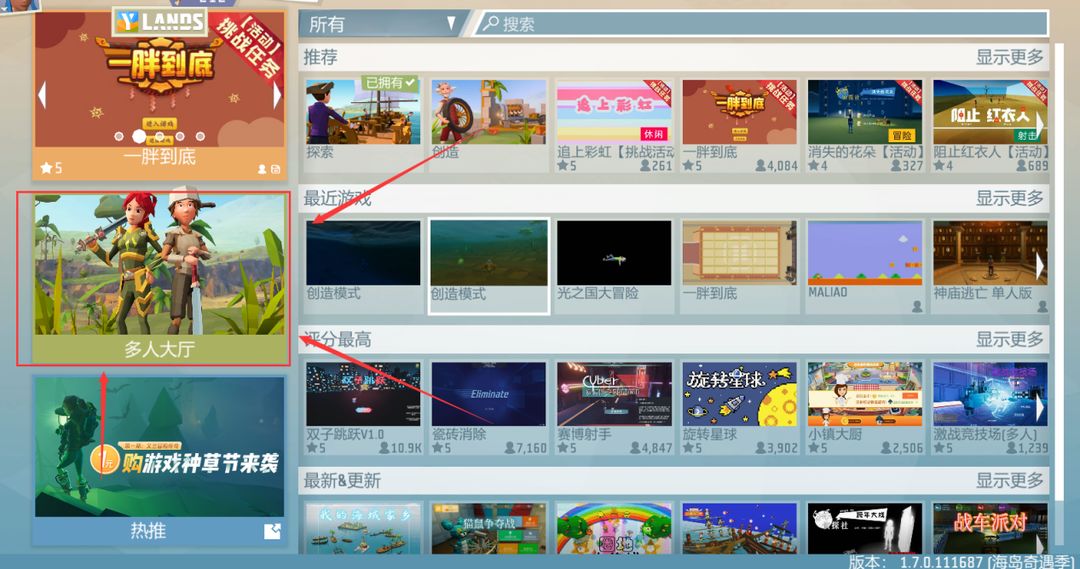The width and height of the screenshot is (1080, 569).
Task: Show more in the 最近游戏 section
Action: (x=1009, y=198)
